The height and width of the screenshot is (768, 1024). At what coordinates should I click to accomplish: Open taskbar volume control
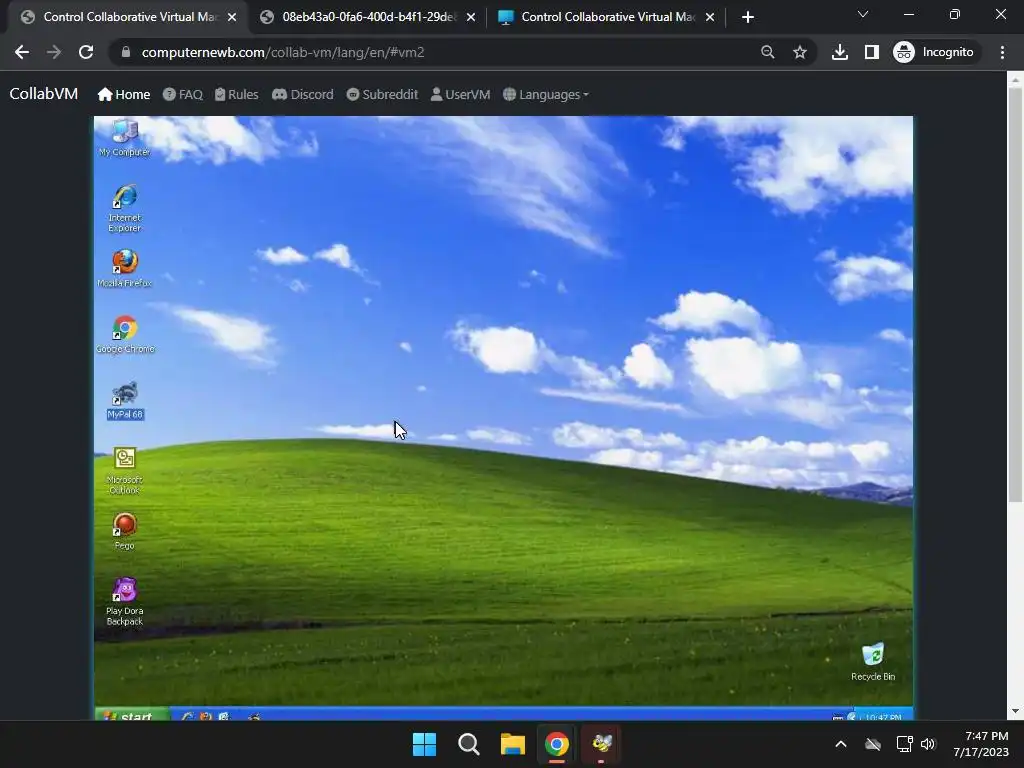[x=928, y=744]
